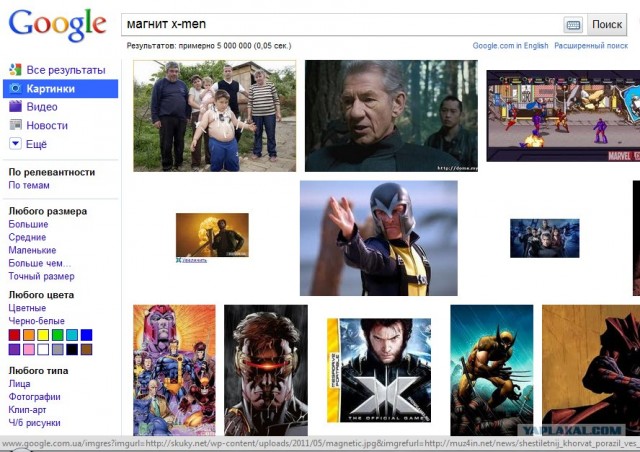Open Все результаты search tab
640x452 pixels.
pyautogui.click(x=66, y=70)
